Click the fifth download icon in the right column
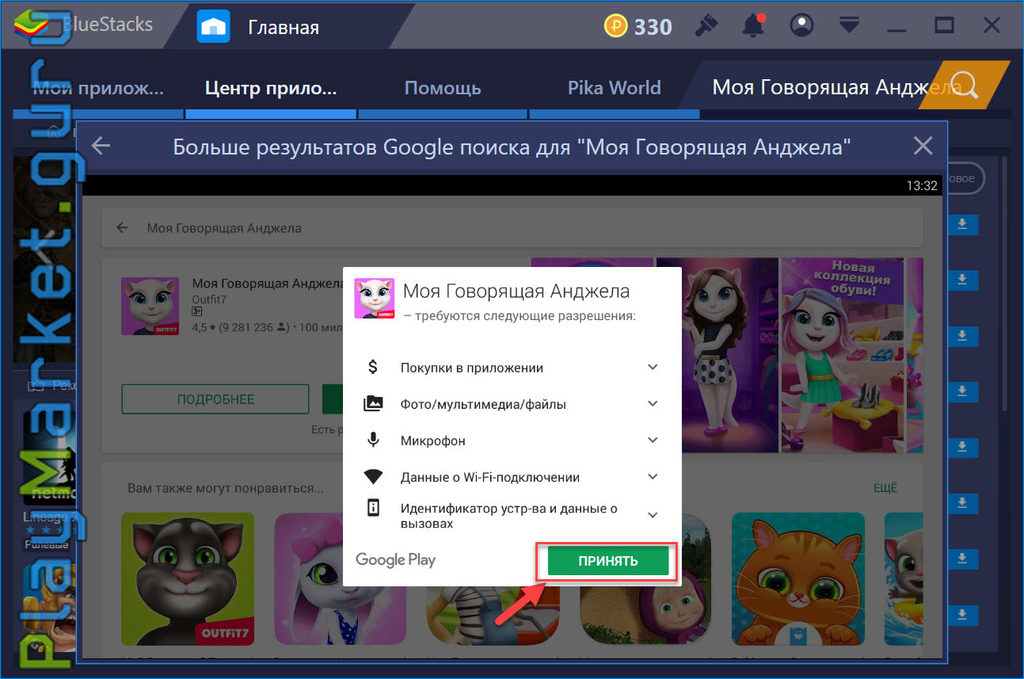Image resolution: width=1024 pixels, height=679 pixels. tap(962, 447)
